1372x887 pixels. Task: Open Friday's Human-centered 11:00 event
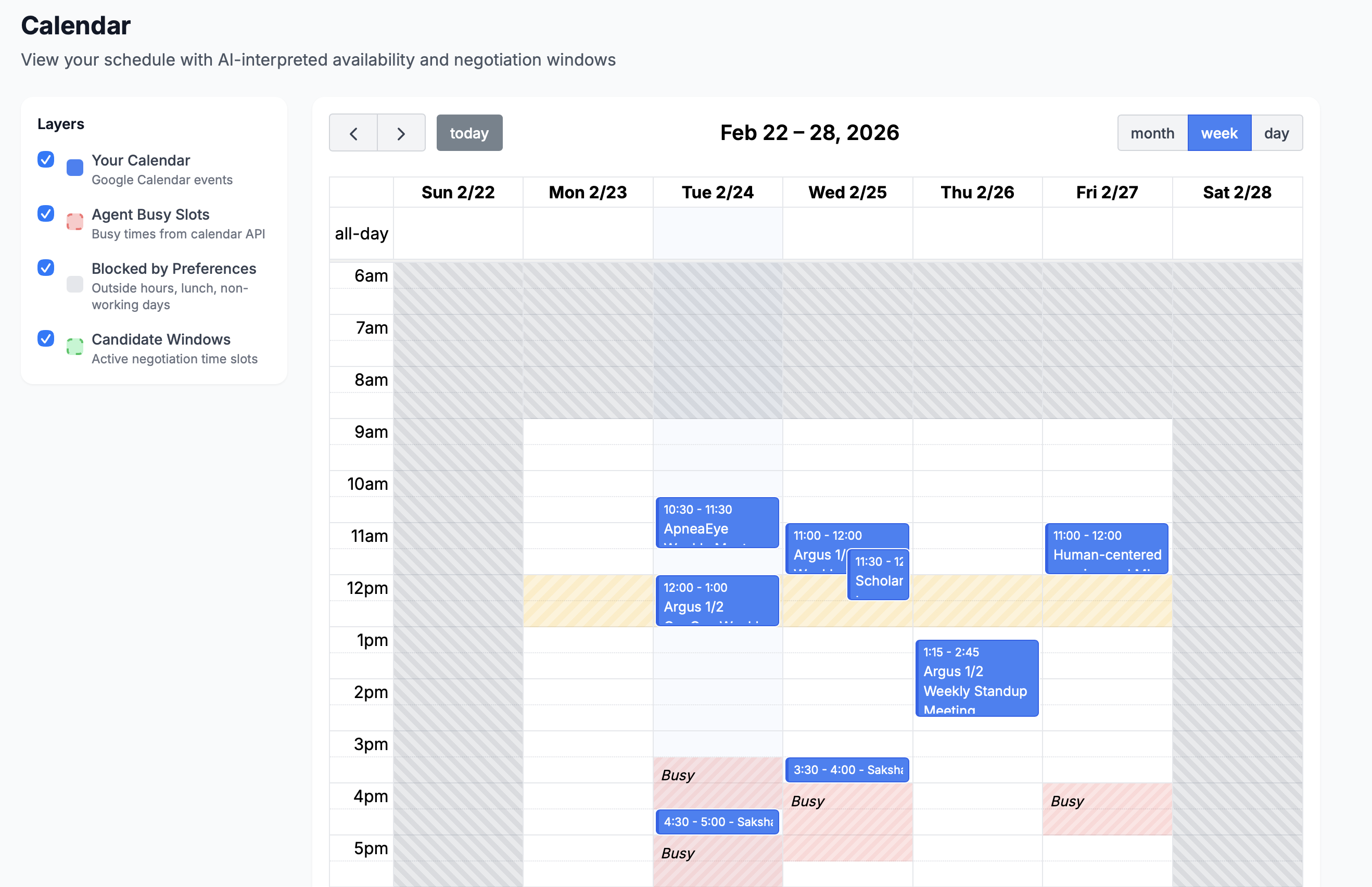click(1106, 548)
